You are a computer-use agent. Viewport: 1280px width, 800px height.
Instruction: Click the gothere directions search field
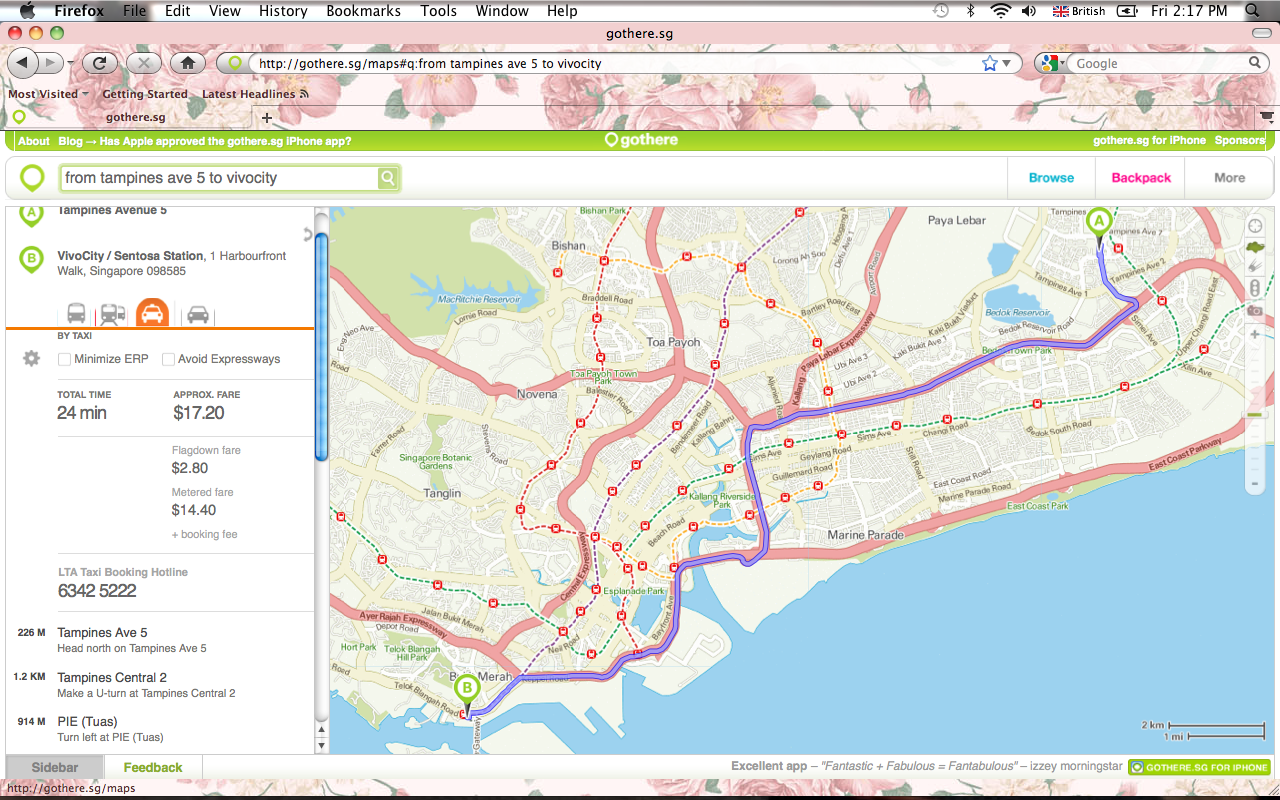(x=220, y=178)
